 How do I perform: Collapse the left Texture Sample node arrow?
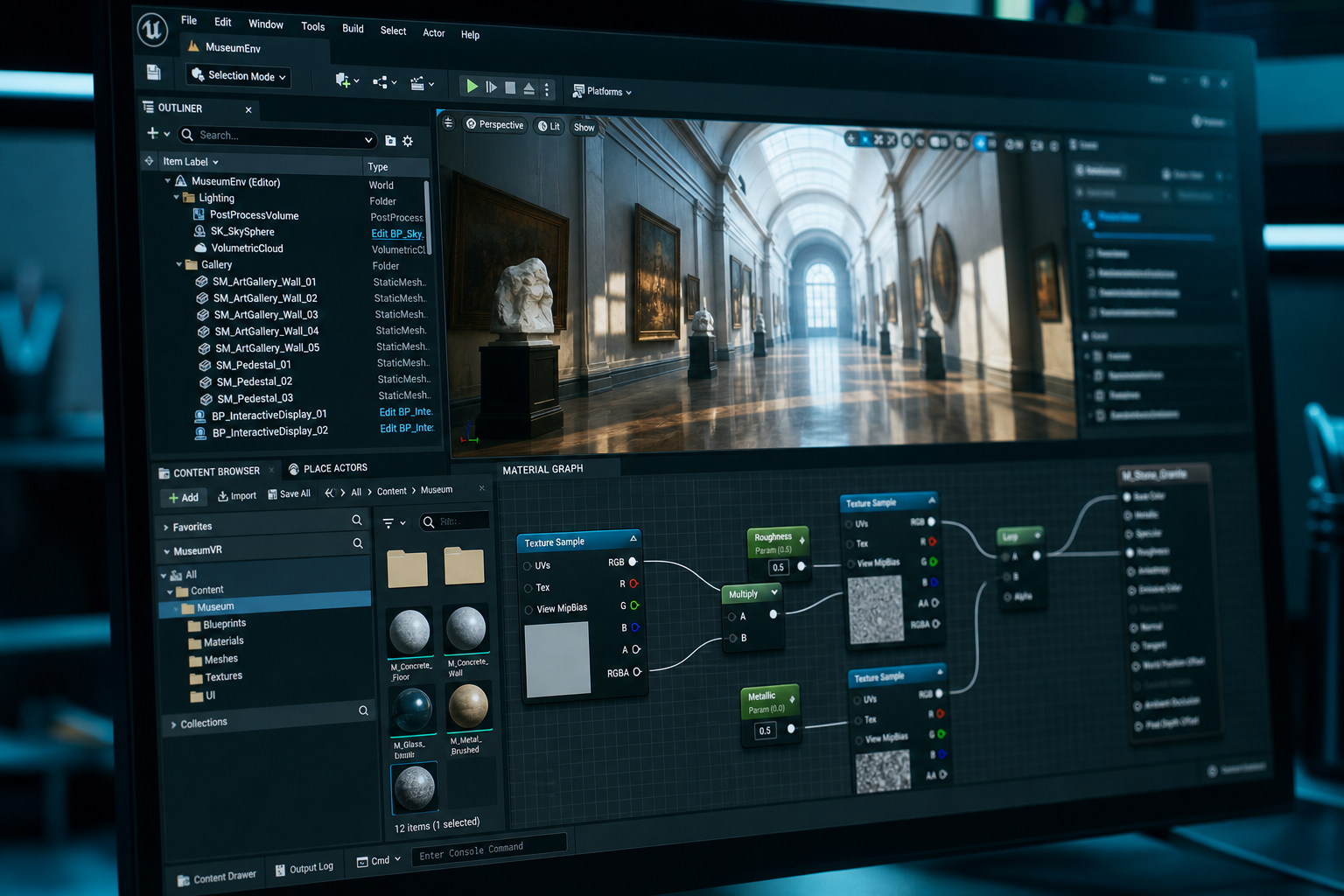coord(633,537)
